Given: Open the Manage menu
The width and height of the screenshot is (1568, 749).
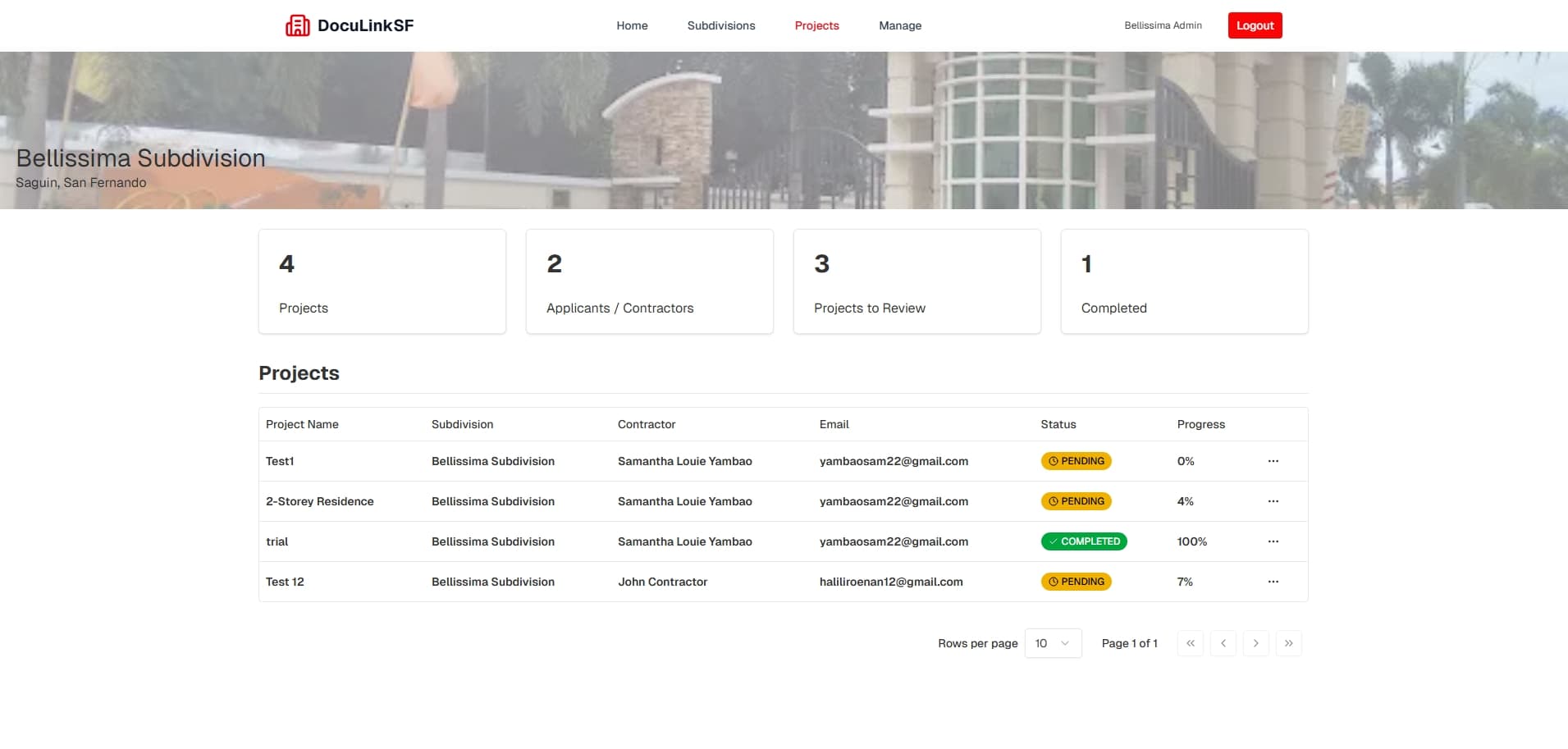Looking at the screenshot, I should point(900,25).
